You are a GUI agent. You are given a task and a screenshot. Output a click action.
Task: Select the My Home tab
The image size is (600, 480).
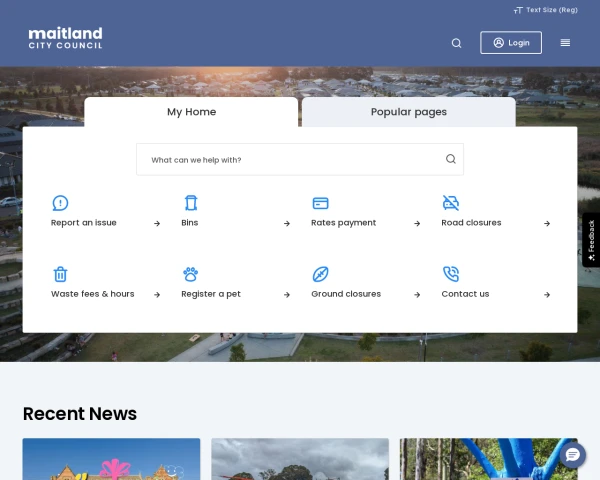tap(191, 112)
